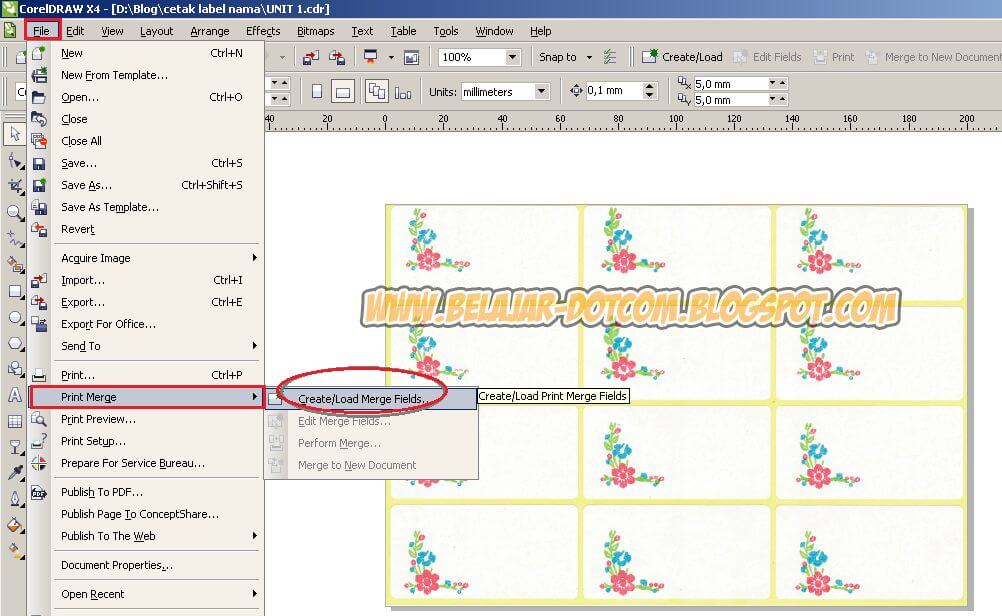Set page to Landscape orientation
The image size is (1002, 616).
tap(343, 91)
